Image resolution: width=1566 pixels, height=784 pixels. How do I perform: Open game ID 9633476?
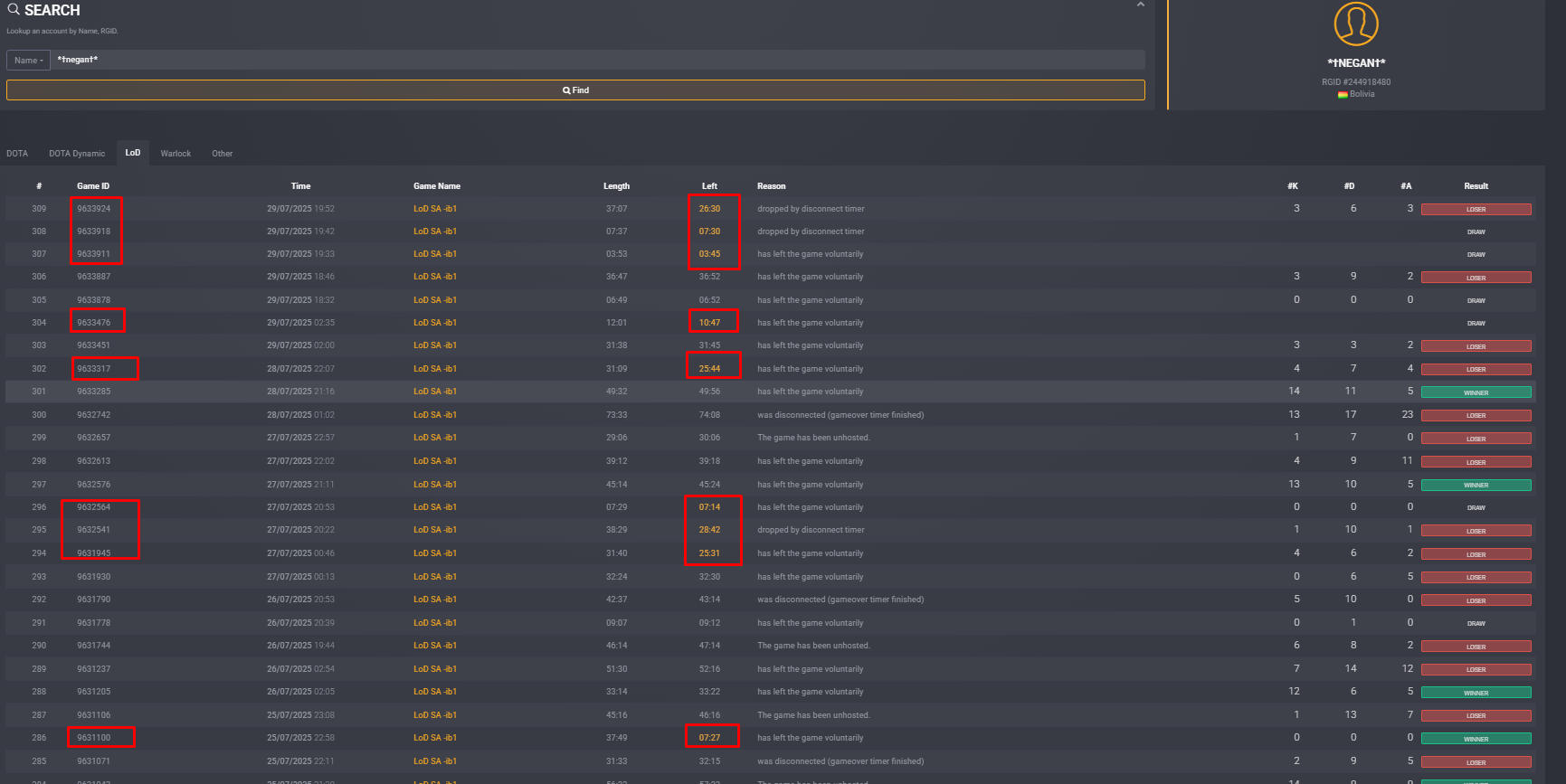pos(93,323)
